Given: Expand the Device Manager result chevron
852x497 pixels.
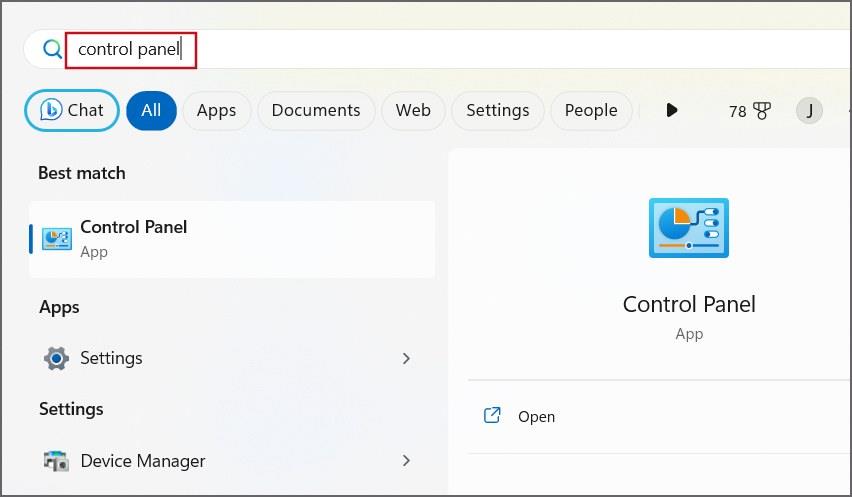Looking at the screenshot, I should click(x=406, y=461).
